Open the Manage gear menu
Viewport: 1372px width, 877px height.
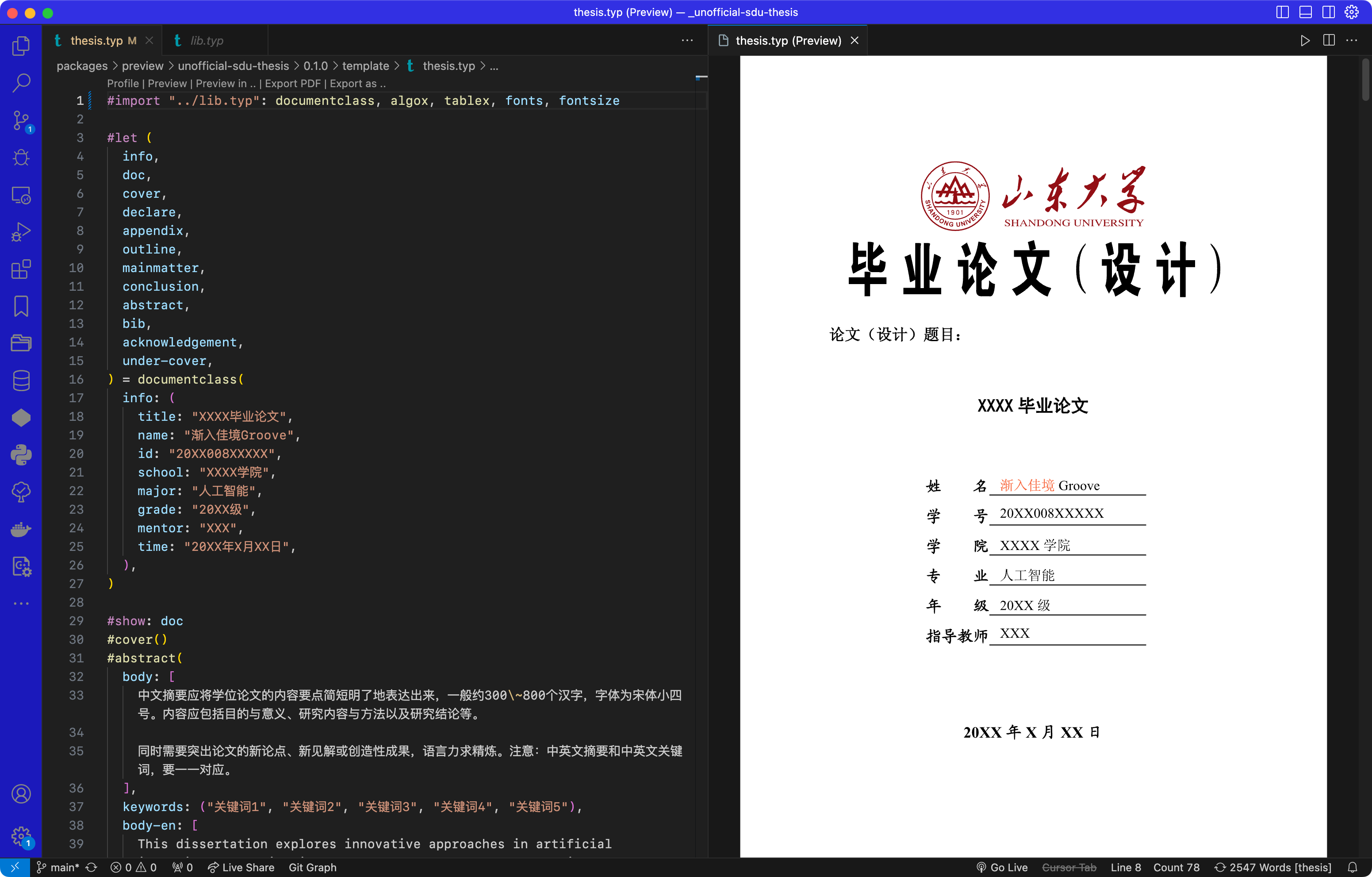(21, 837)
